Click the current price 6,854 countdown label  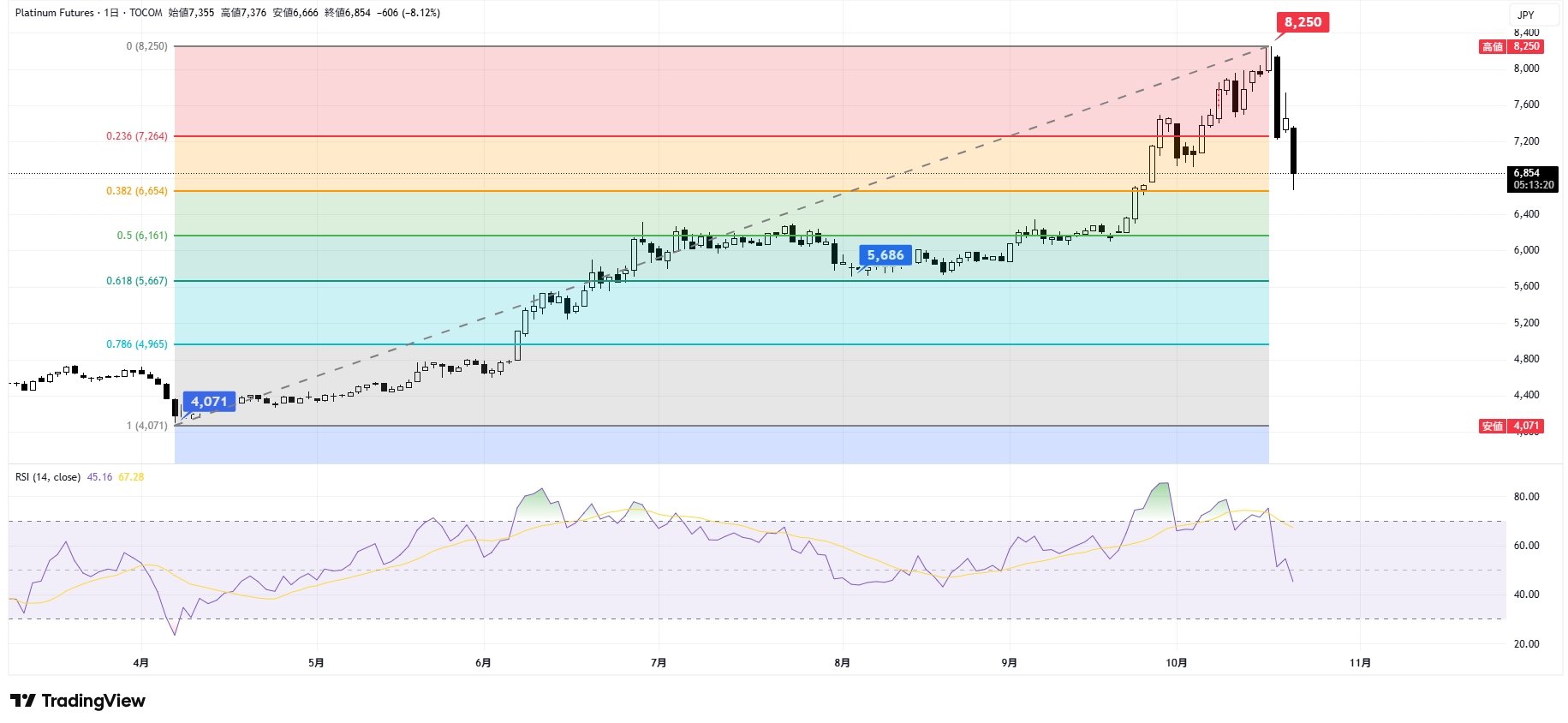click(1532, 179)
